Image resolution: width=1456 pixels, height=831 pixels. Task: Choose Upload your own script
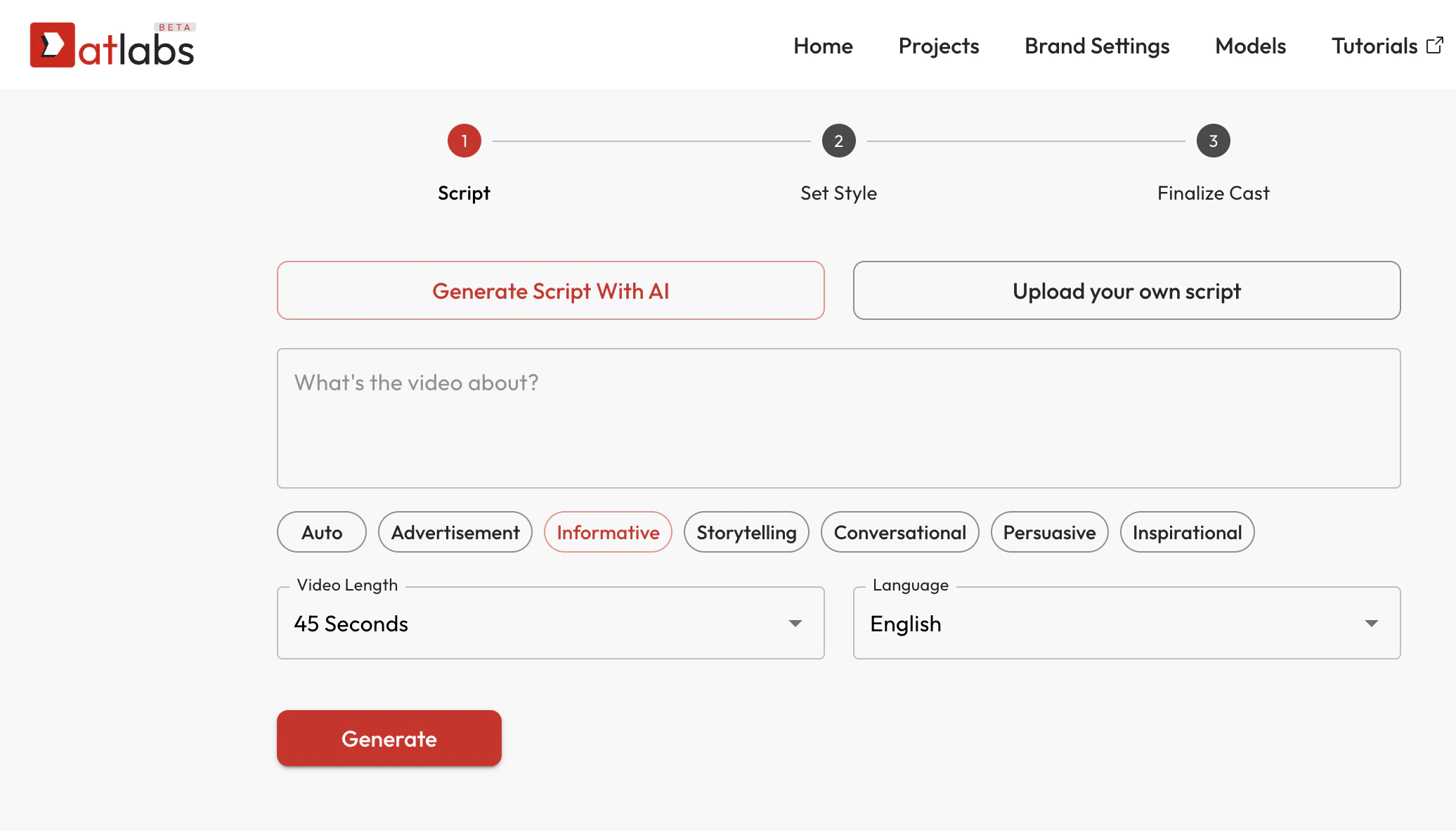click(1126, 290)
